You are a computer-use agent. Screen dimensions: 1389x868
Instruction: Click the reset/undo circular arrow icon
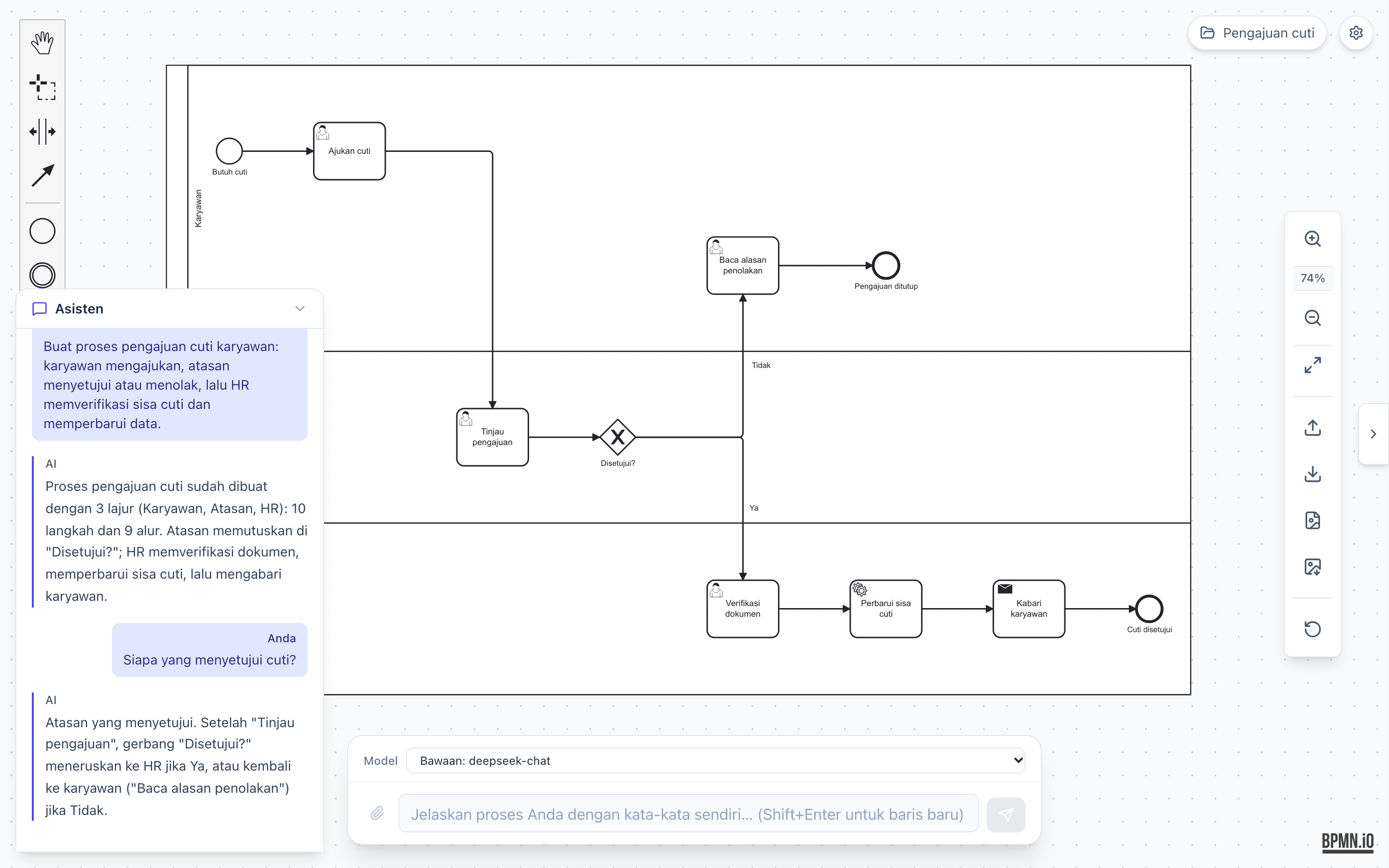[x=1312, y=629]
